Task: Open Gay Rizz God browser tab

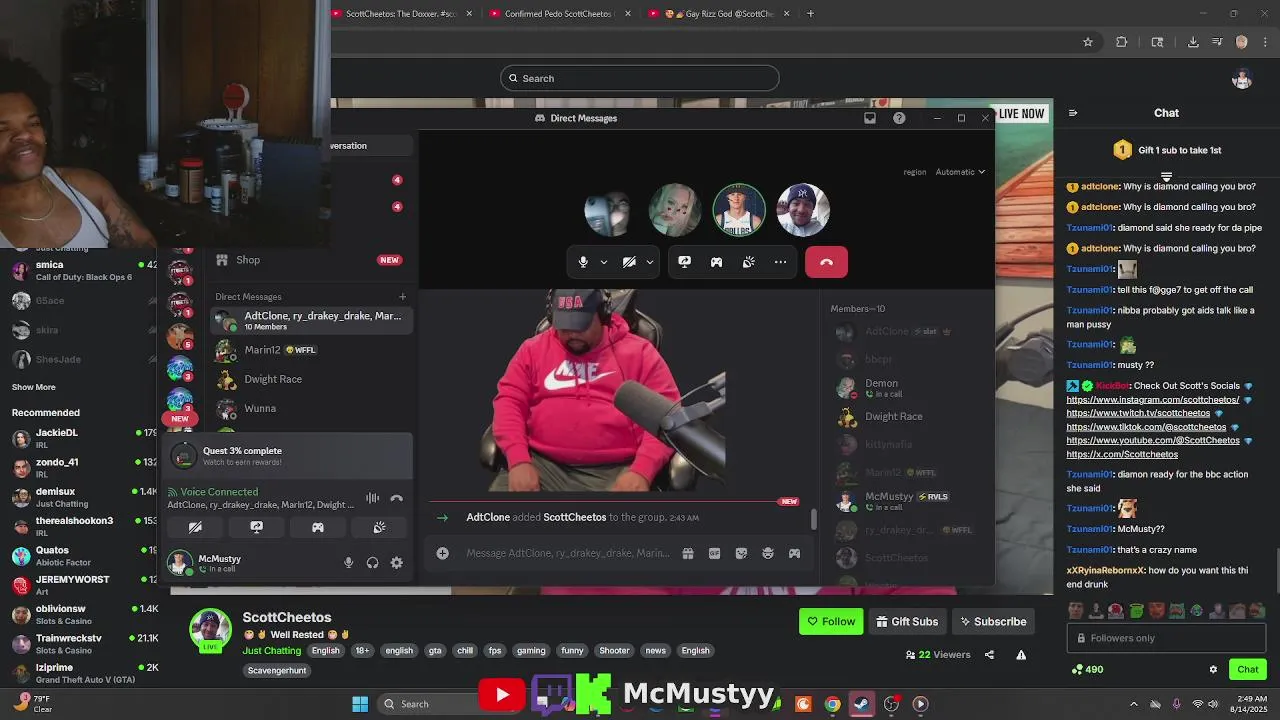Action: click(x=719, y=14)
